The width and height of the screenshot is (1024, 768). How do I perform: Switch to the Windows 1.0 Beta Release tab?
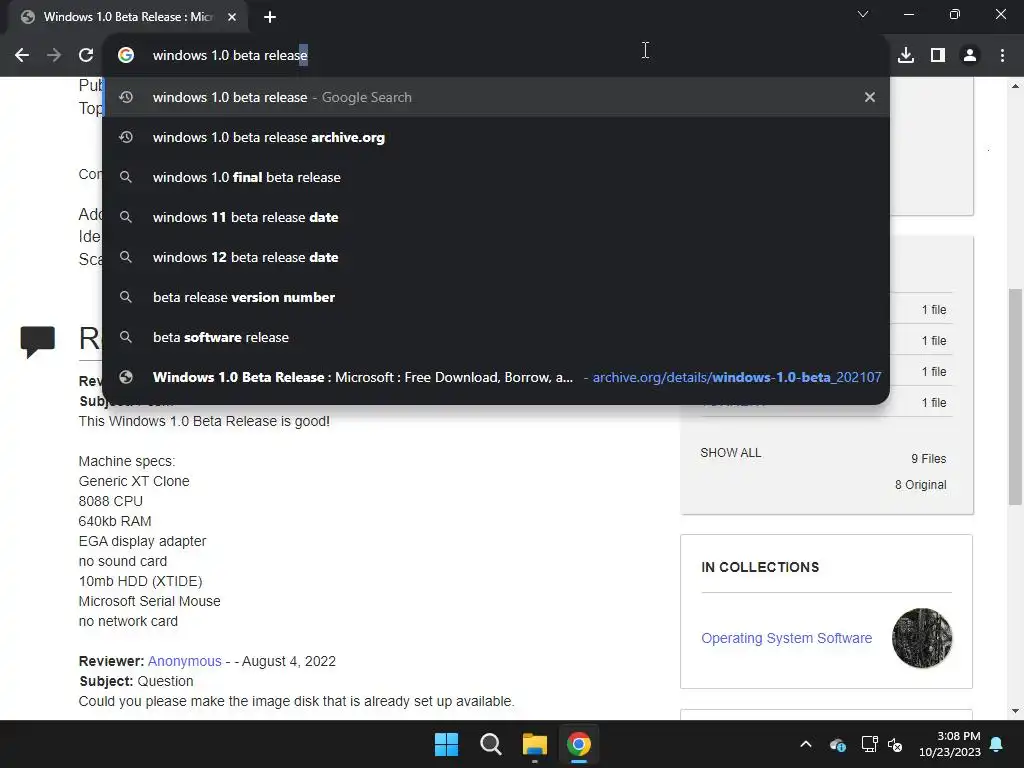click(x=127, y=17)
